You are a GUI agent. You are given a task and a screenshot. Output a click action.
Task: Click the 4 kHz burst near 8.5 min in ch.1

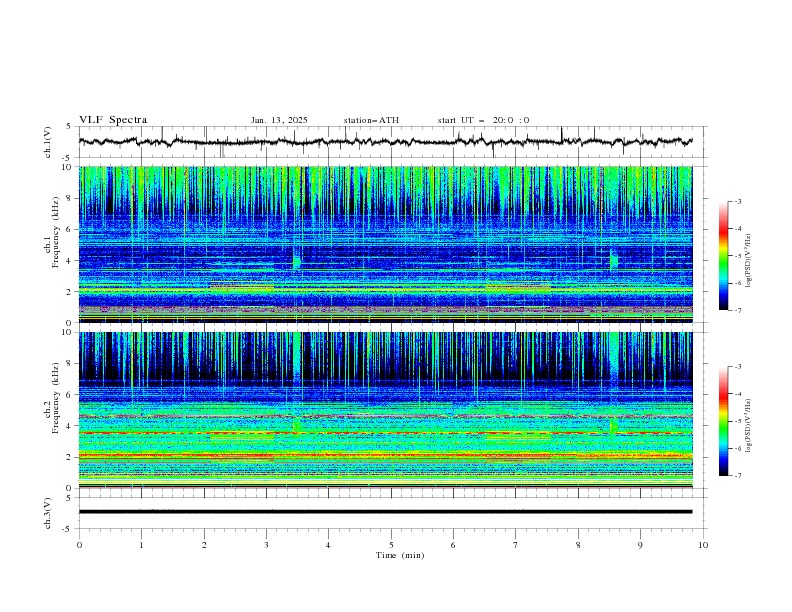(x=613, y=259)
